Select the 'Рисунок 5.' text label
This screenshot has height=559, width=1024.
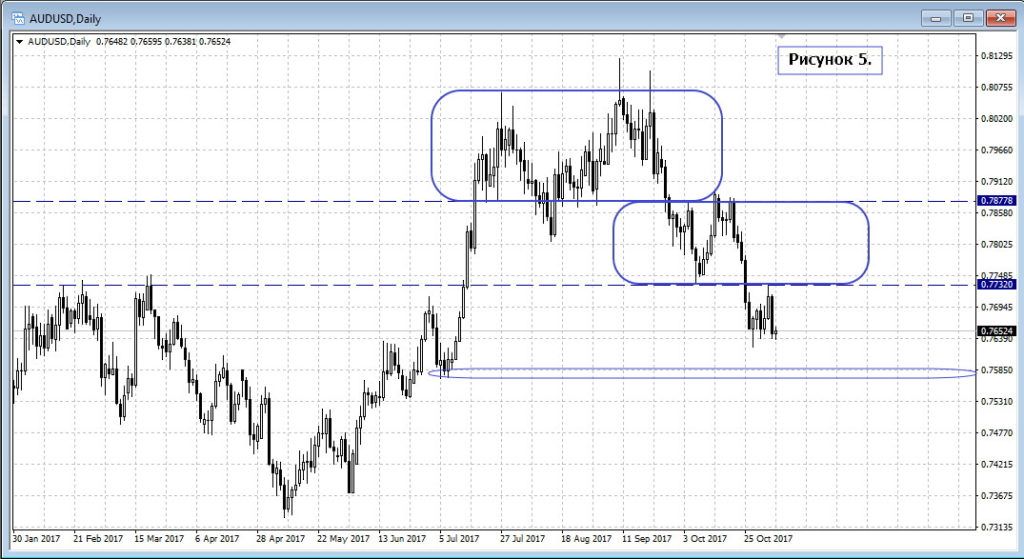829,60
